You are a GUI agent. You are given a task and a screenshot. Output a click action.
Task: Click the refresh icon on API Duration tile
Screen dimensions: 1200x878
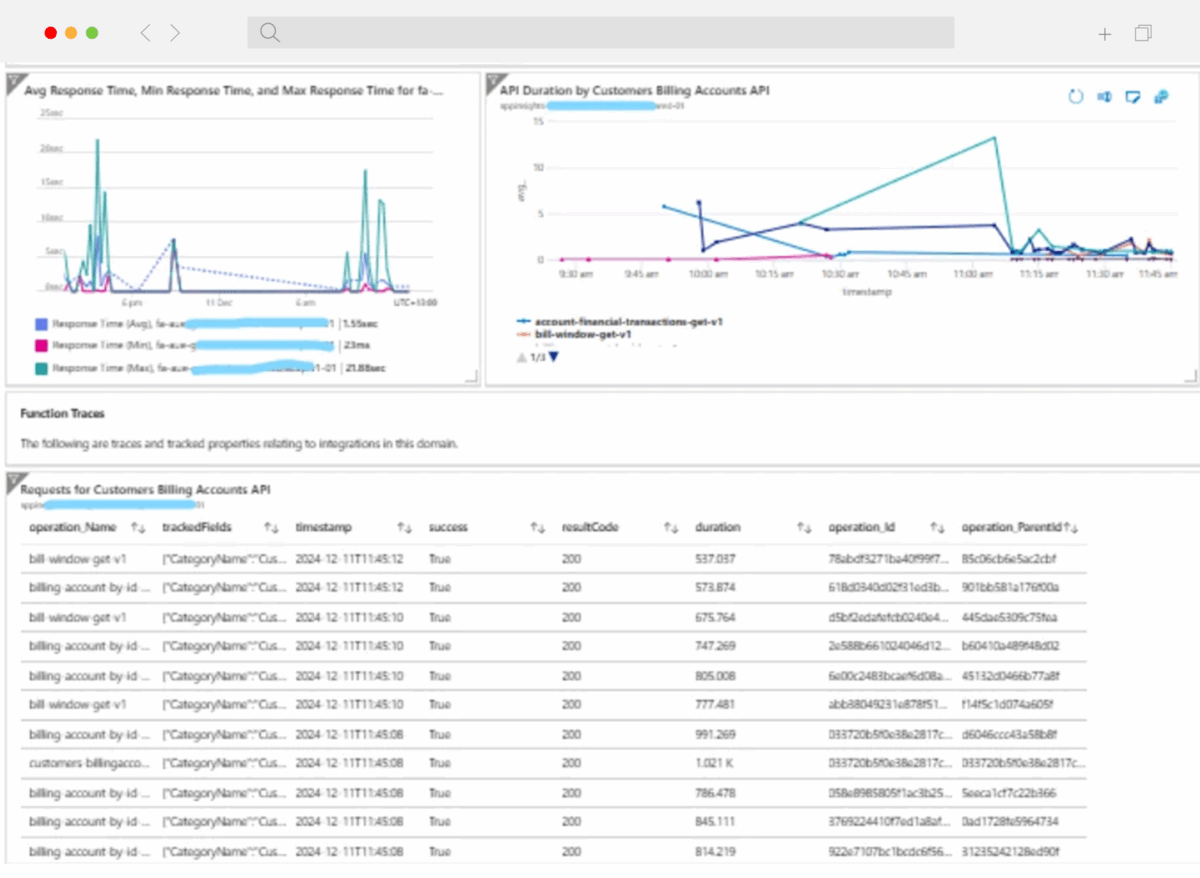pos(1076,97)
